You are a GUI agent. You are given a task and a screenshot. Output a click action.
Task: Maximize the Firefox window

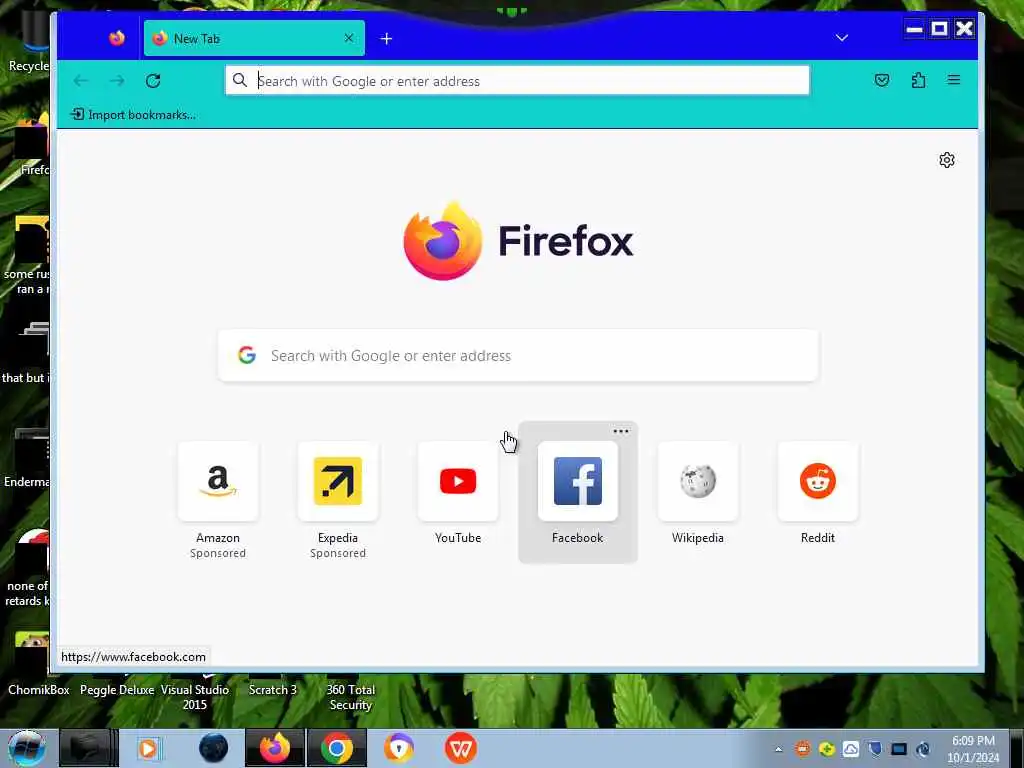pyautogui.click(x=939, y=29)
